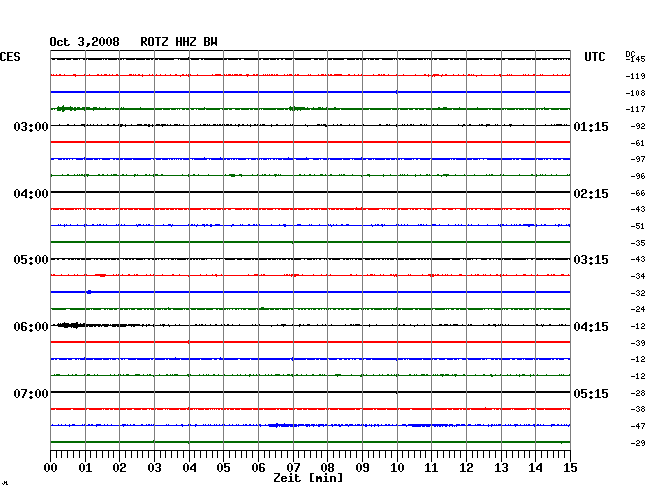Image resolution: width=650 pixels, height=494 pixels.
Task: Select the "11" minute axis label
Action: click(431, 468)
